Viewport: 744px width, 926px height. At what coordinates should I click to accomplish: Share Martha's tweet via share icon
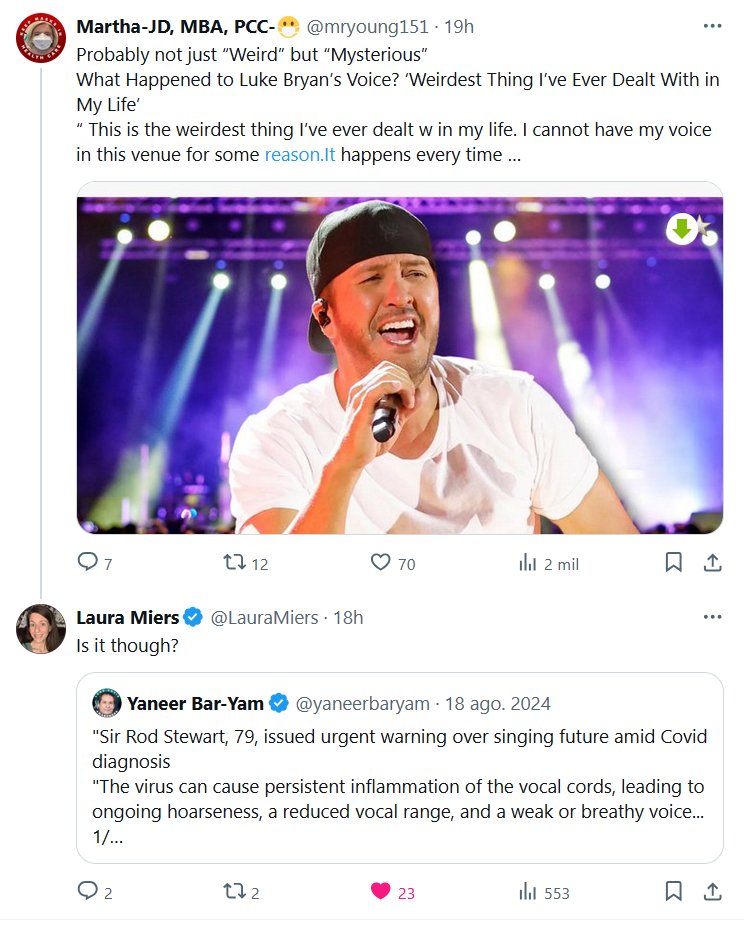coord(712,563)
